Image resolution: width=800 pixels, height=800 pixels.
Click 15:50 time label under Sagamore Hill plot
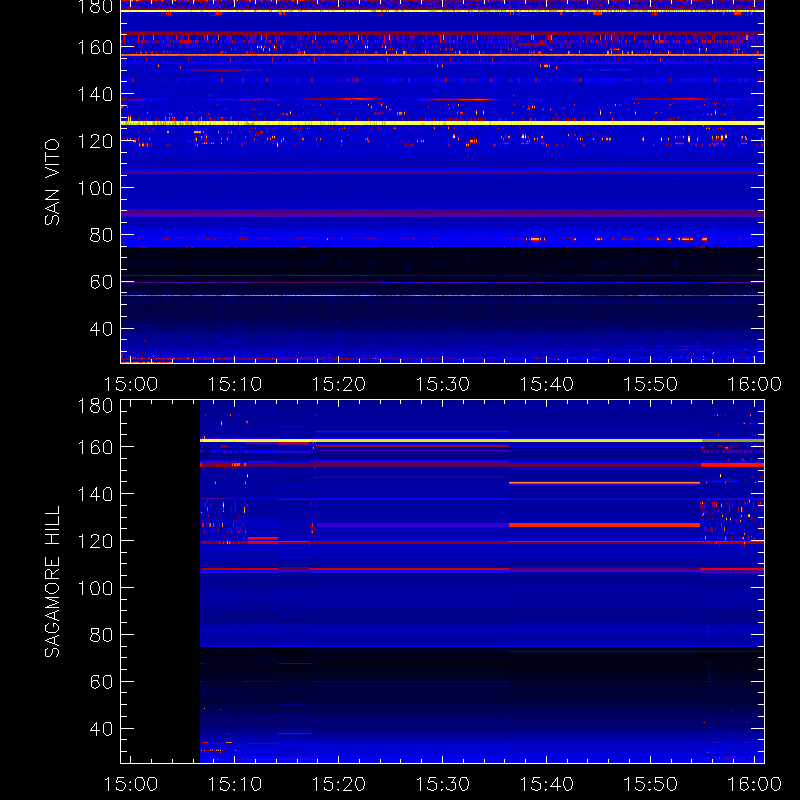tap(651, 784)
